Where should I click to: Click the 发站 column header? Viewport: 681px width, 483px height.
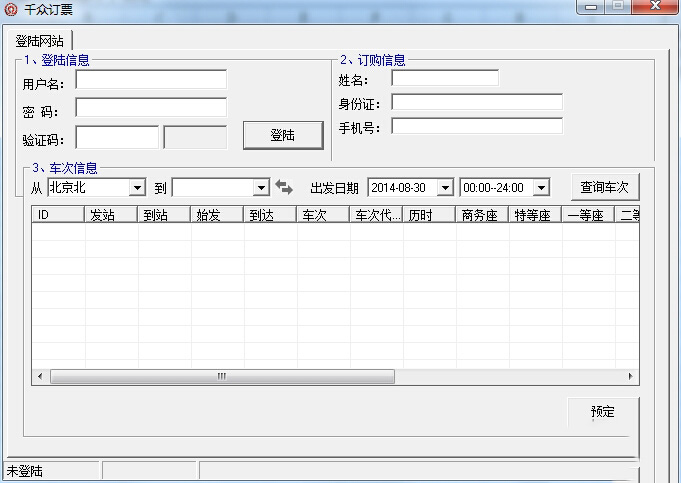click(111, 215)
